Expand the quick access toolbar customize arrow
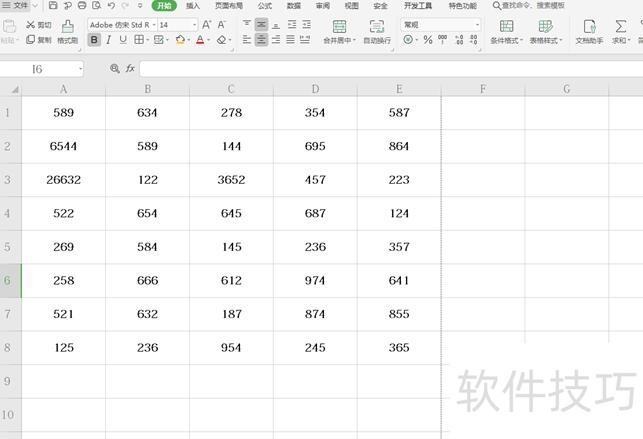Image resolution: width=643 pixels, height=439 pixels. pos(140,5)
